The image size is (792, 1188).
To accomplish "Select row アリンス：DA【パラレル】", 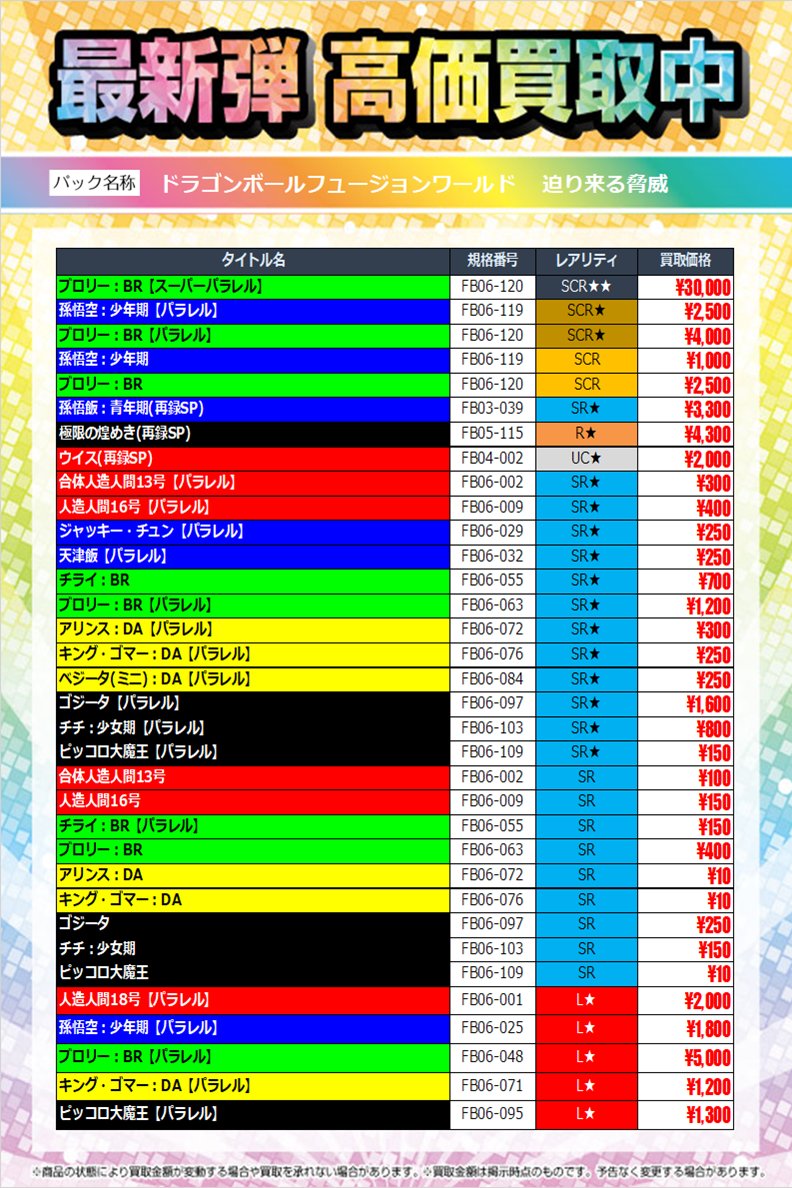I will point(395,630).
